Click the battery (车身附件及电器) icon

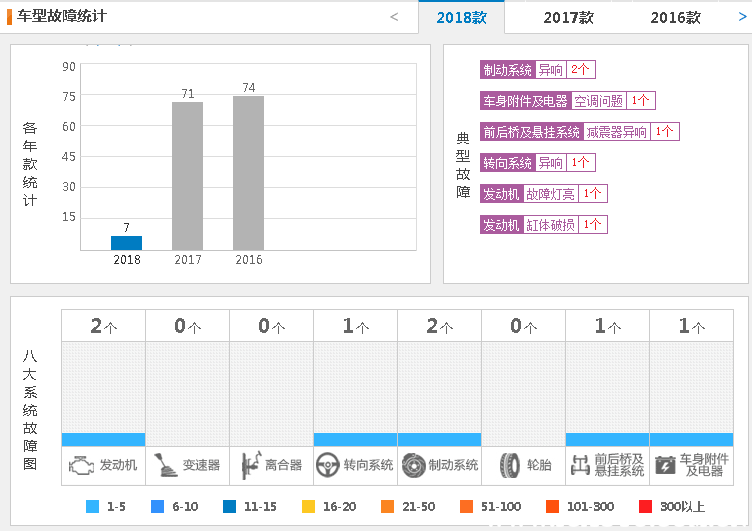664,465
